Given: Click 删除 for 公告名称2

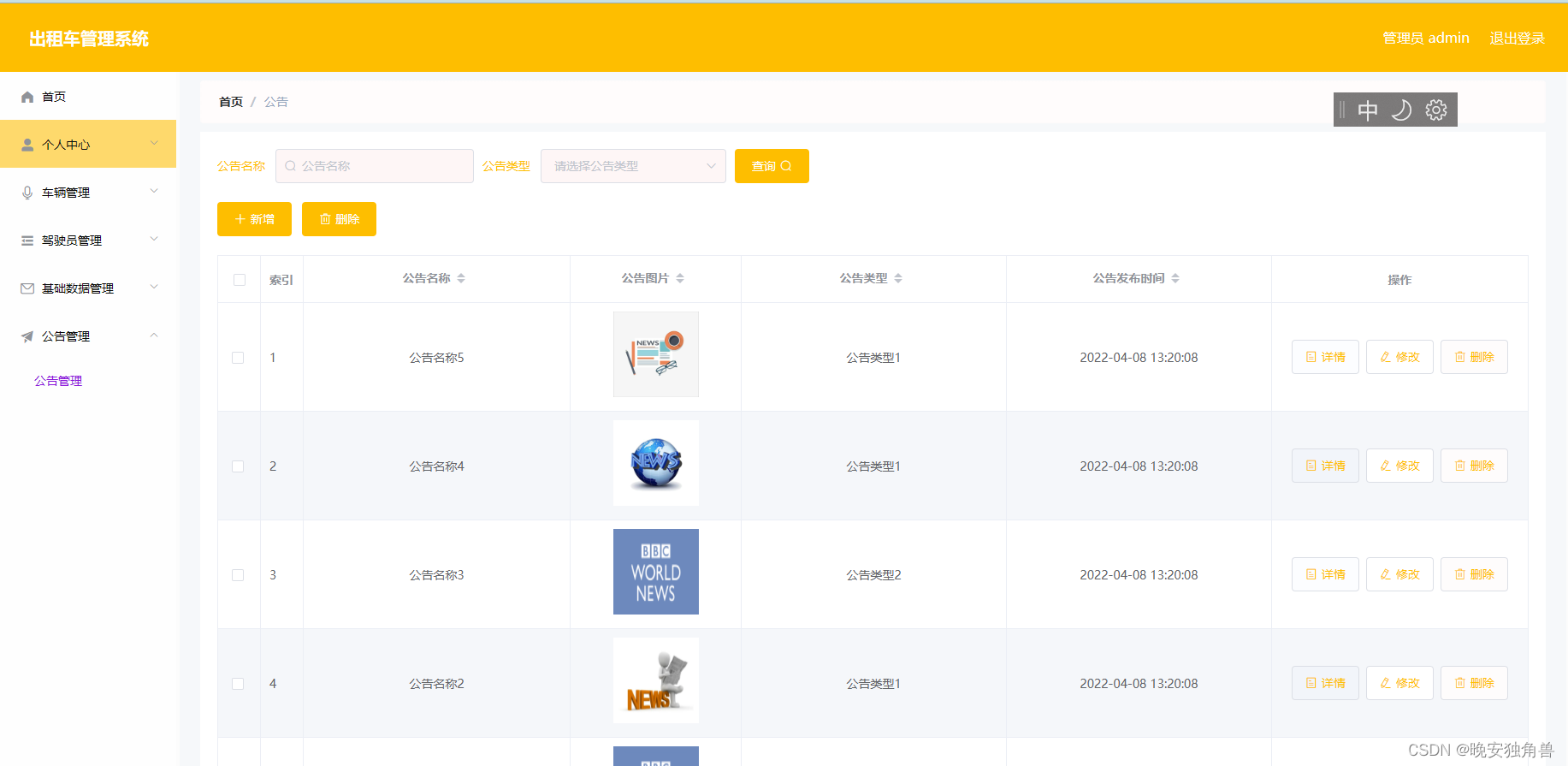Looking at the screenshot, I should coord(1474,683).
